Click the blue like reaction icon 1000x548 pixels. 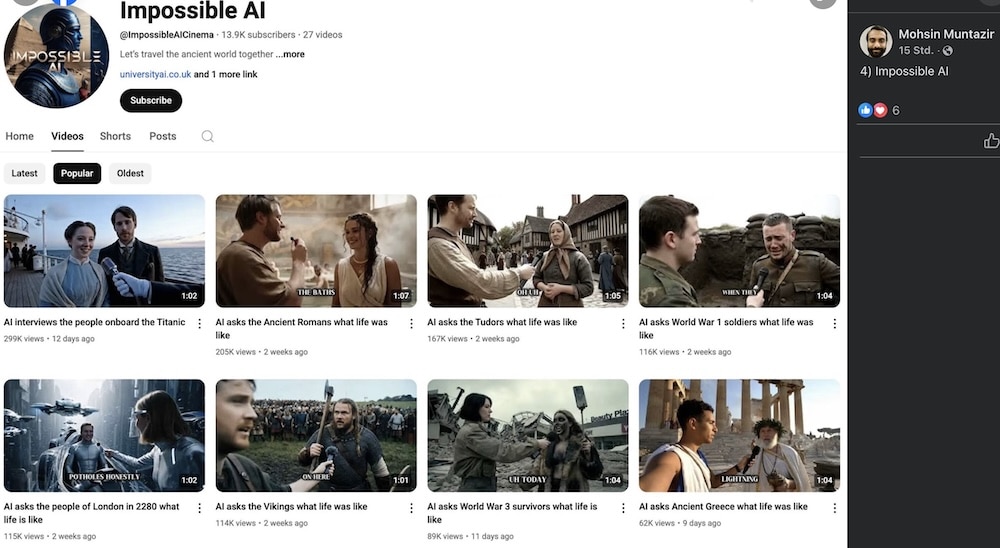coord(865,110)
